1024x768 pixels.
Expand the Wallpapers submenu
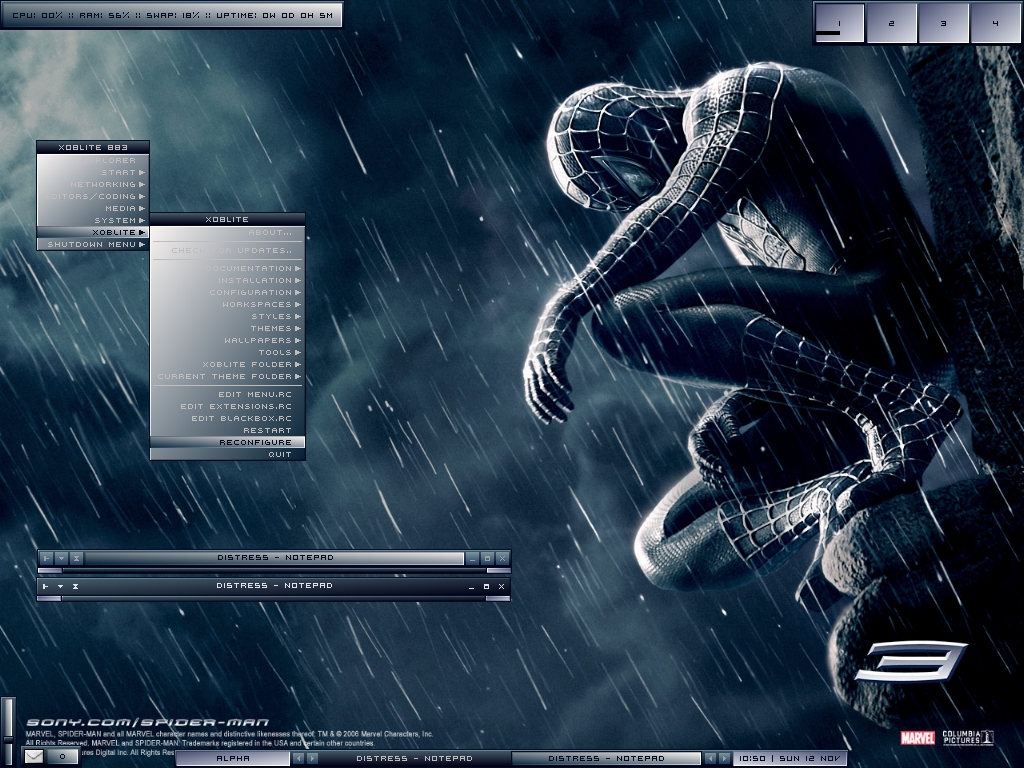click(227, 340)
